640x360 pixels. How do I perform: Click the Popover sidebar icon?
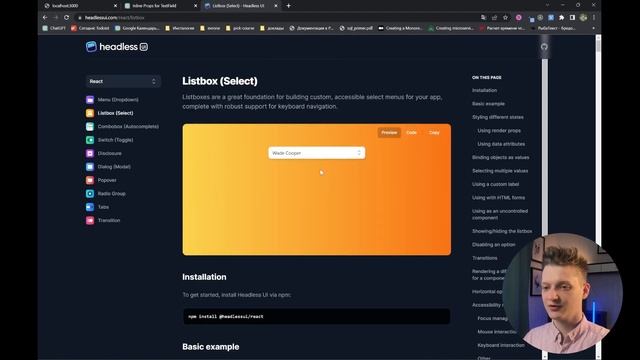[90, 180]
